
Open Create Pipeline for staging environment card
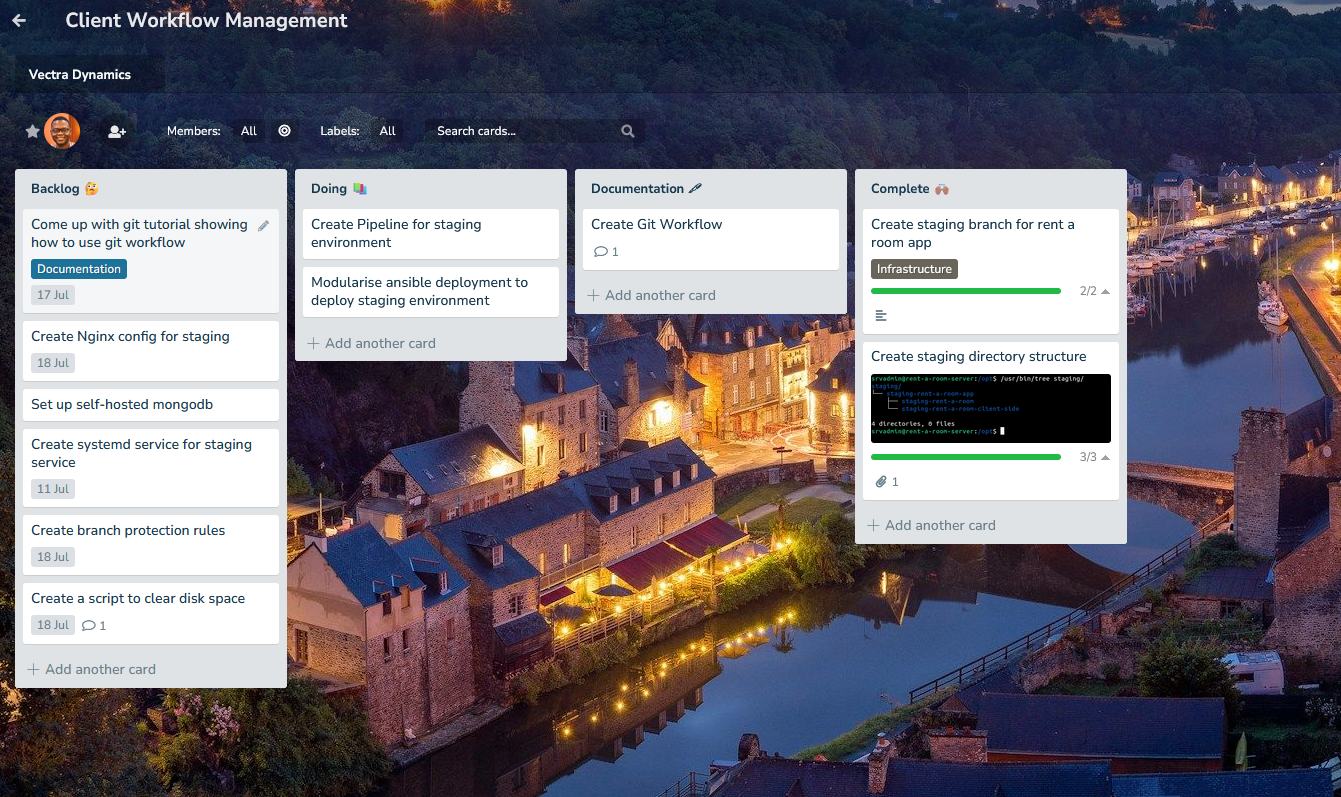(431, 234)
